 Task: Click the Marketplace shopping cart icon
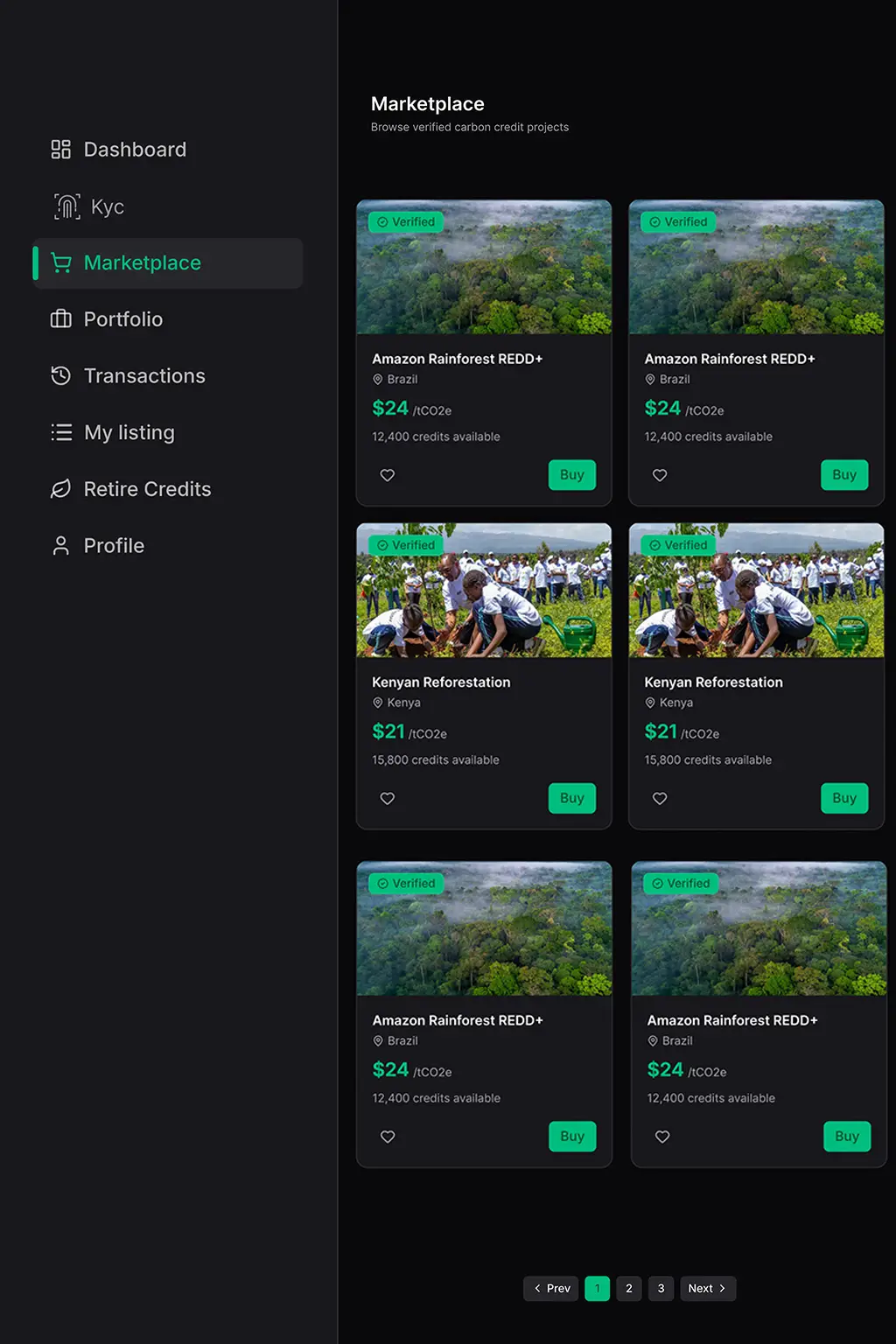tap(60, 262)
